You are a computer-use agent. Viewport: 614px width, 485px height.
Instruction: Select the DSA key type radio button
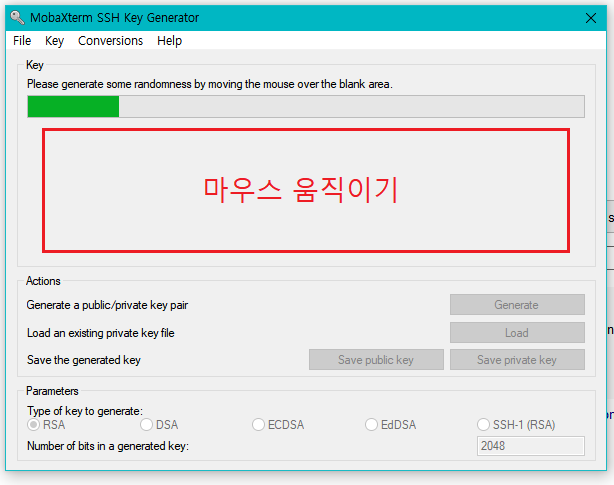146,425
